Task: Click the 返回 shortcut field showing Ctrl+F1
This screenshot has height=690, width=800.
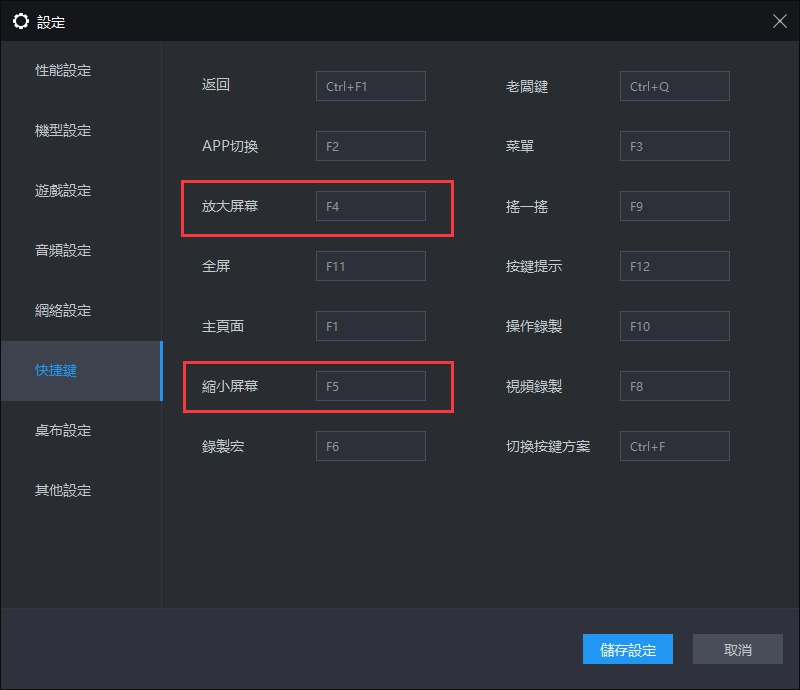Action: (371, 85)
